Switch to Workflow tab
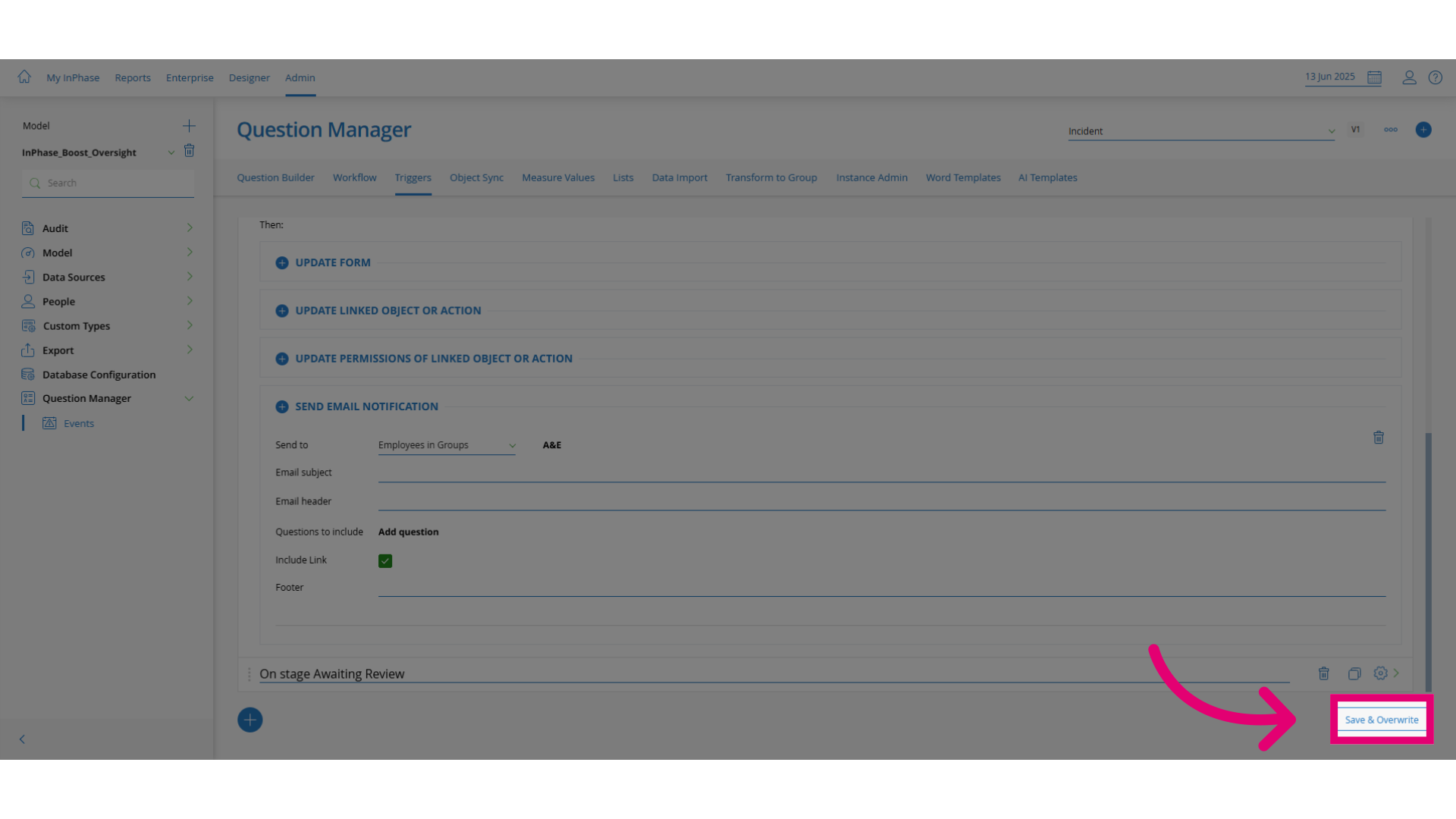The height and width of the screenshot is (819, 1456). pyautogui.click(x=354, y=177)
